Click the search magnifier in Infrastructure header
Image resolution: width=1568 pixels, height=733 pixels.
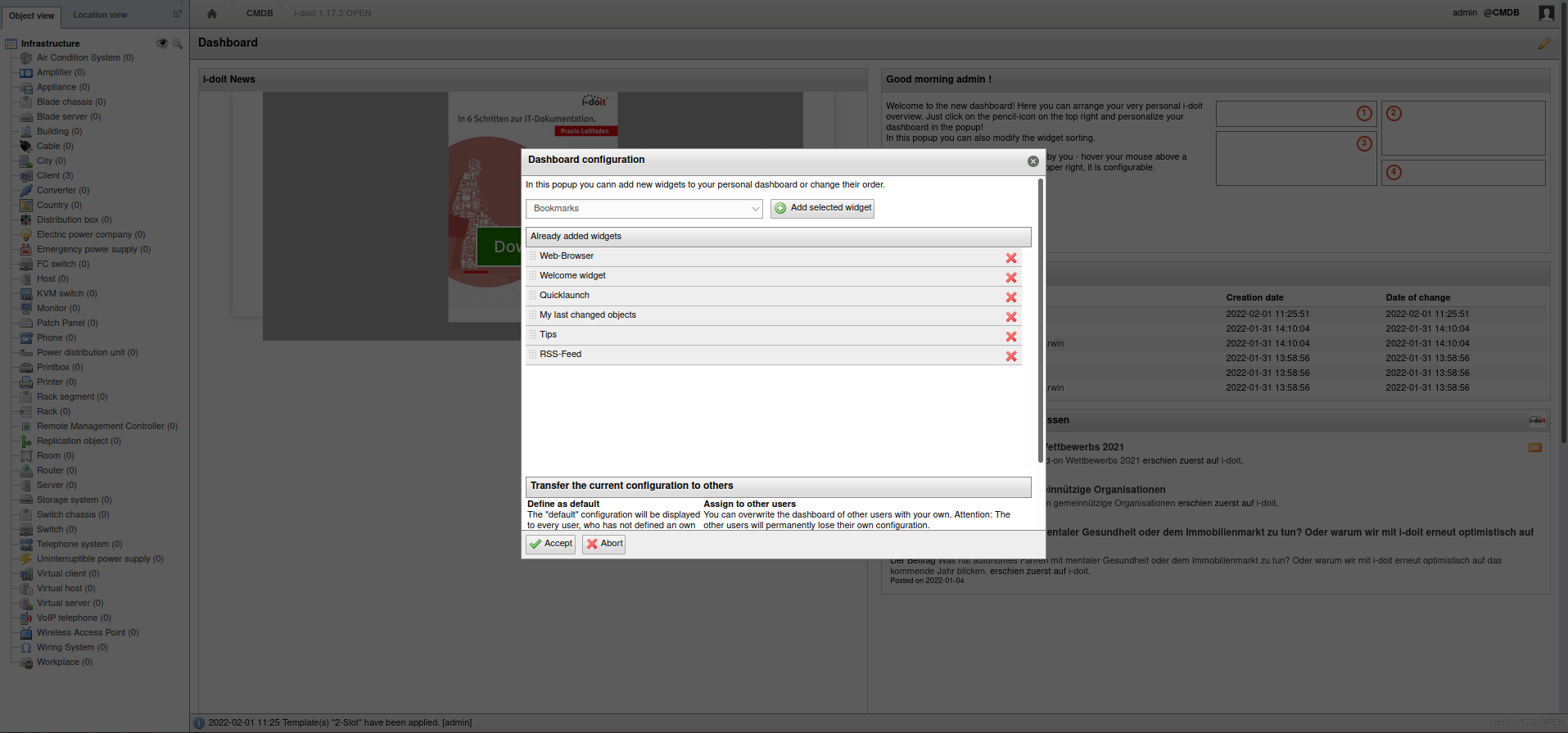pyautogui.click(x=177, y=43)
